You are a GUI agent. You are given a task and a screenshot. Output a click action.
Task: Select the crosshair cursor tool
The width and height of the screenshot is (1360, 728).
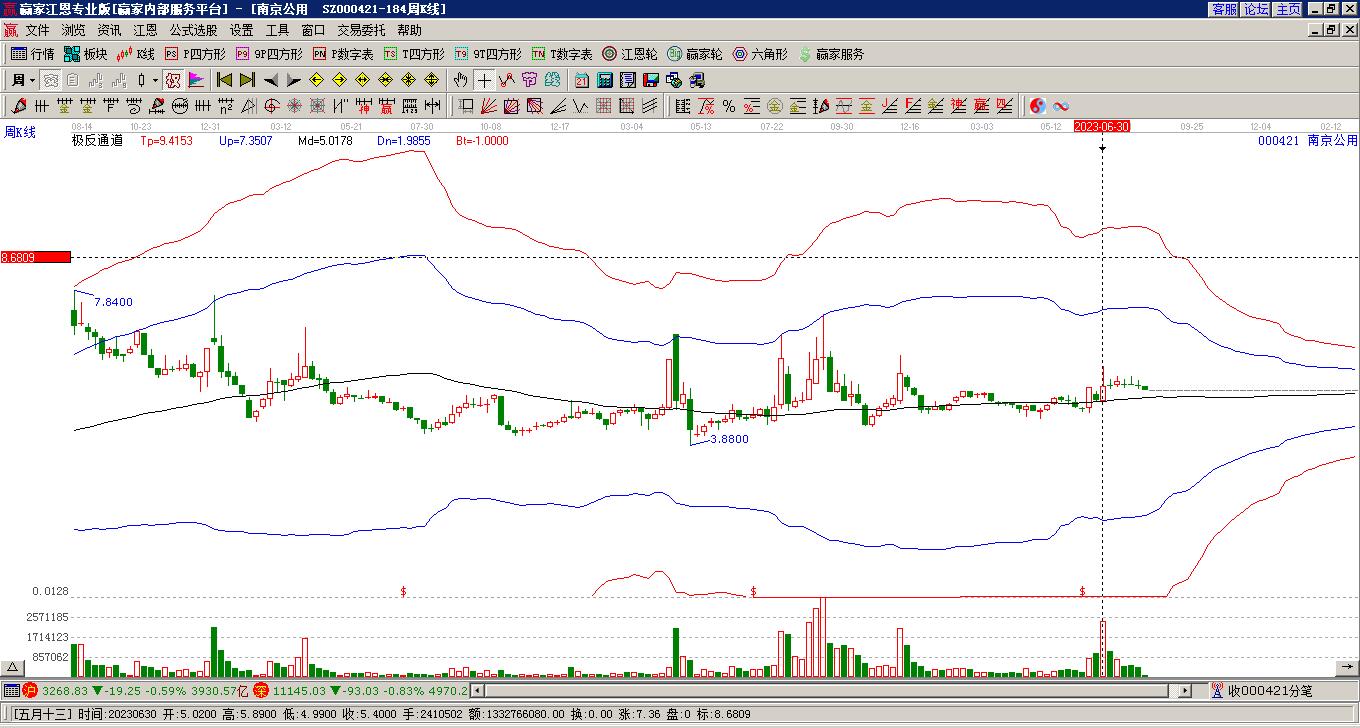[484, 80]
